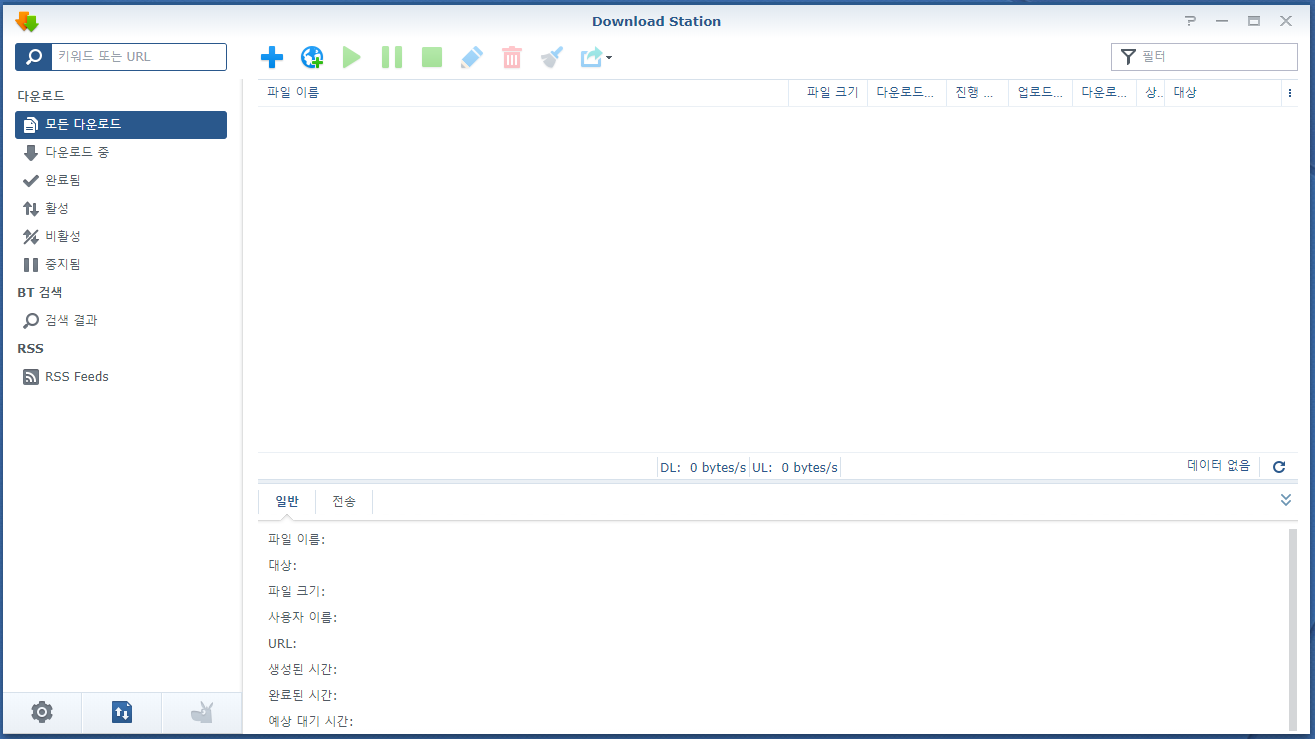1315x739 pixels.
Task: Click the magnifier icon in keyword search box
Action: 33,57
